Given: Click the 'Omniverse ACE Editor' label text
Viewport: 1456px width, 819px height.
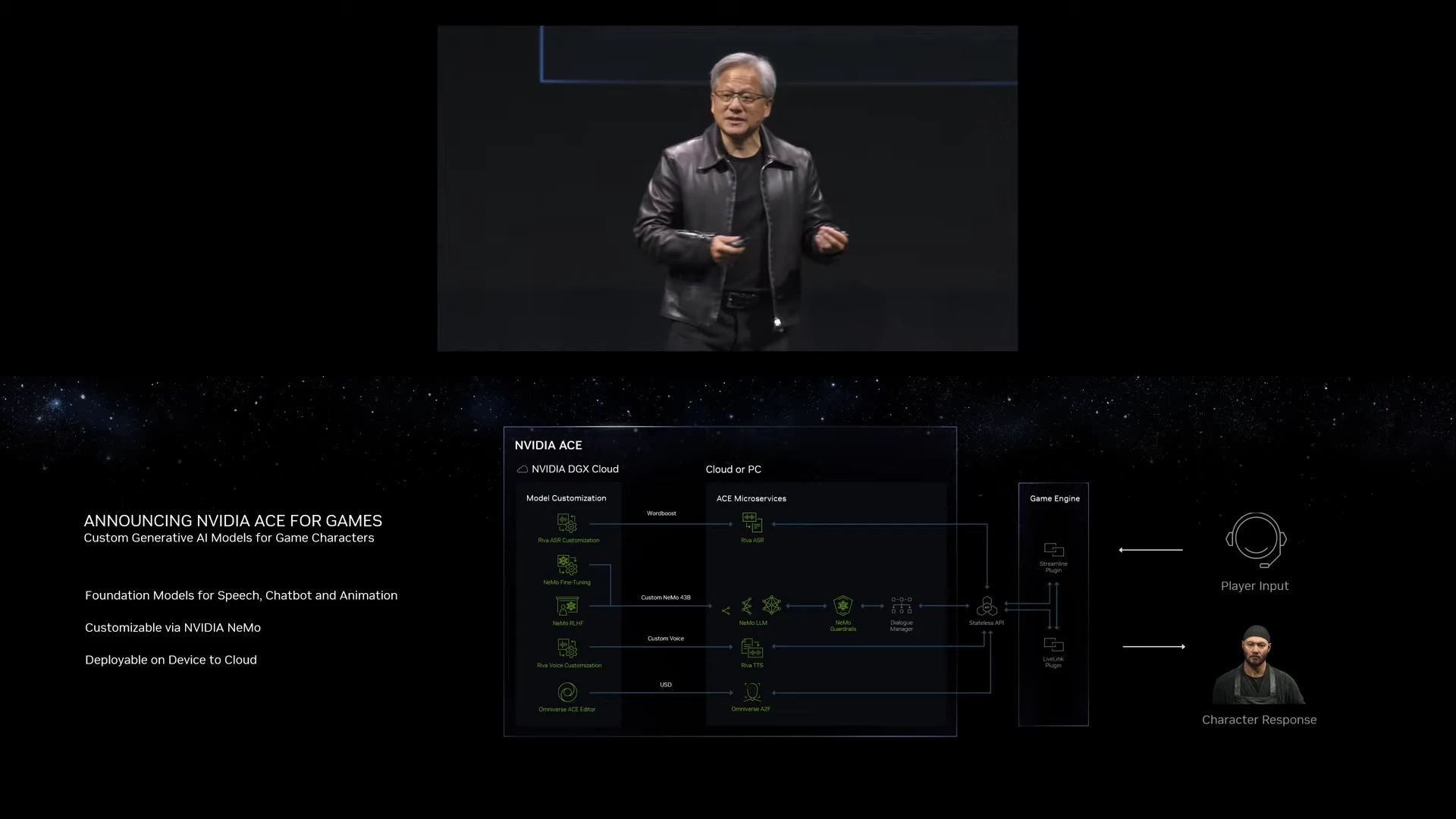Looking at the screenshot, I should tap(567, 710).
